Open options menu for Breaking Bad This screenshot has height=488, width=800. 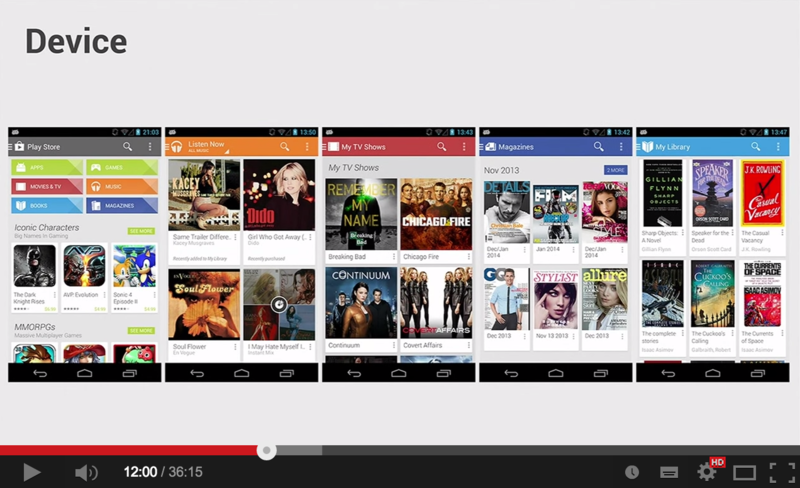[393, 257]
